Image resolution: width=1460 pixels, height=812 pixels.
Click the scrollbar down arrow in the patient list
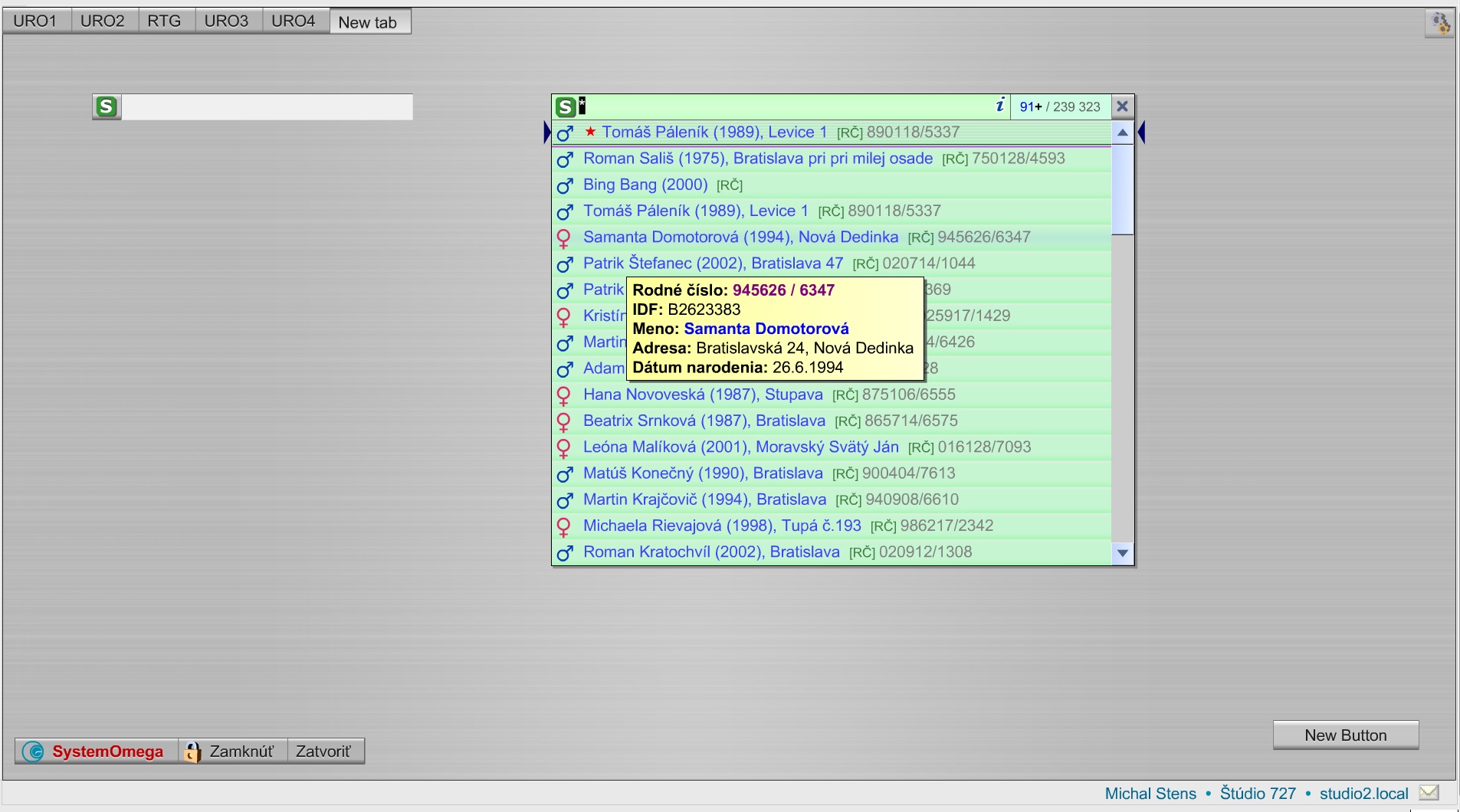1121,553
